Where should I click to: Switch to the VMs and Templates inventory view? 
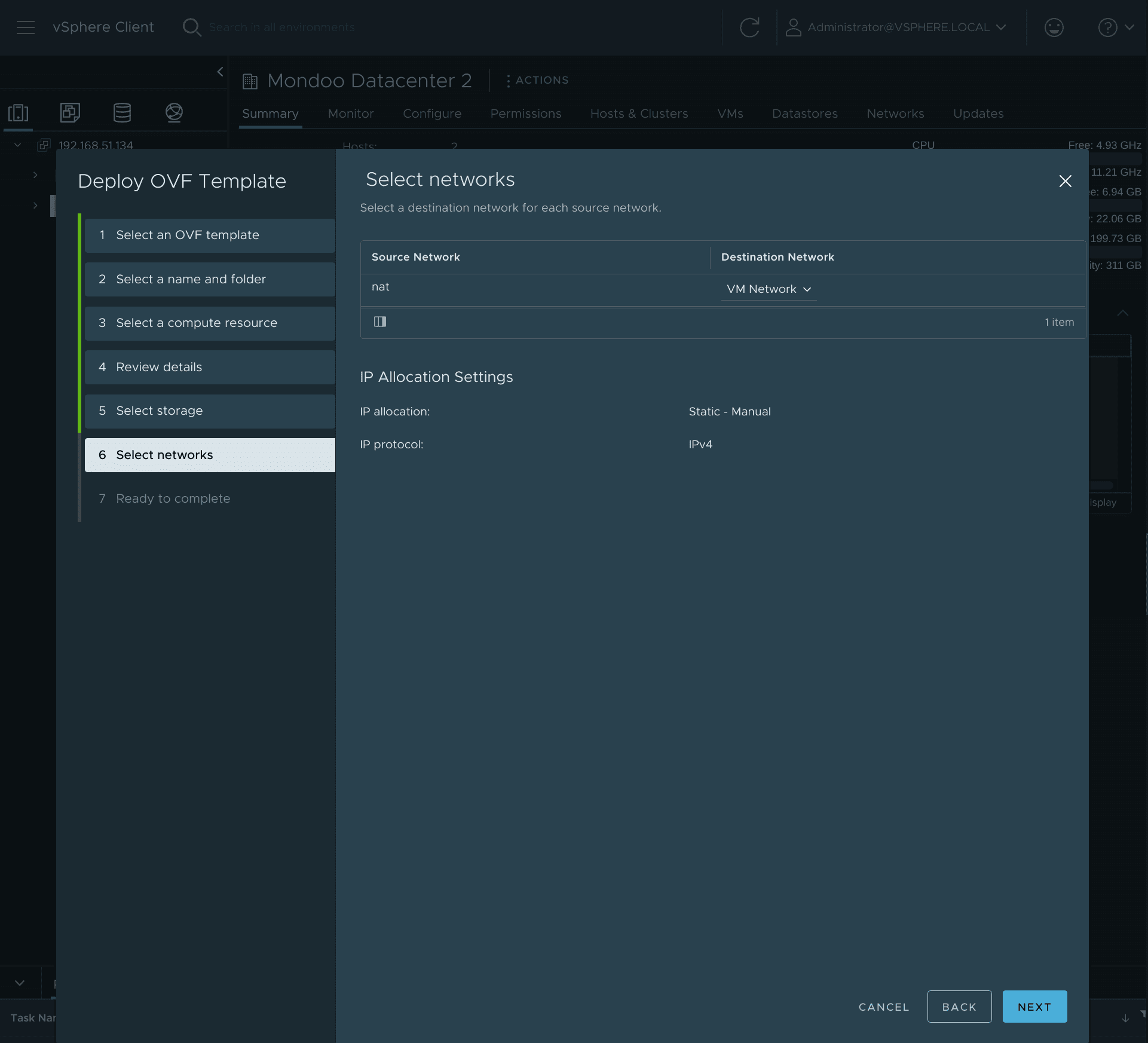[x=70, y=112]
